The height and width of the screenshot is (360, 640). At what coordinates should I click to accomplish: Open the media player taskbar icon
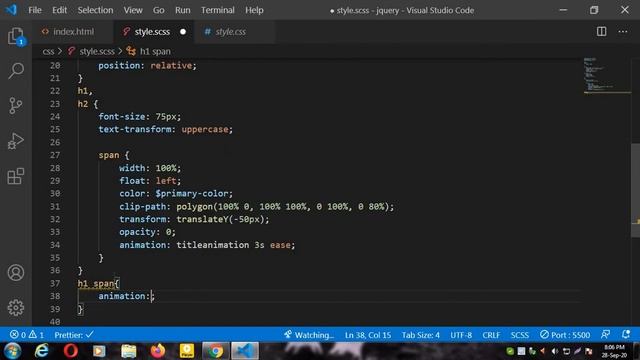pyautogui.click(x=99, y=351)
